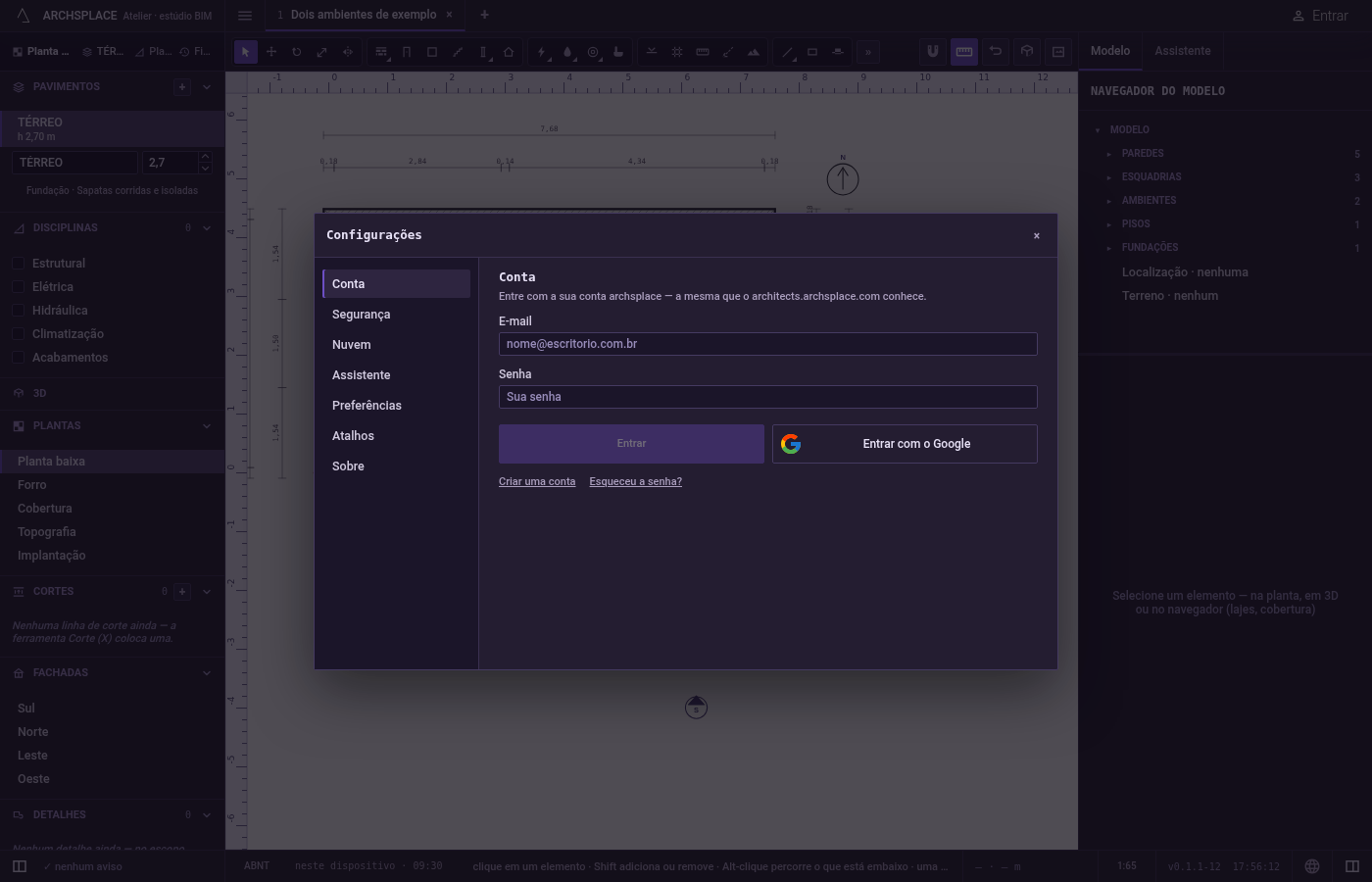Go to the Atalhos settings section
The image size is (1372, 882).
tap(396, 436)
